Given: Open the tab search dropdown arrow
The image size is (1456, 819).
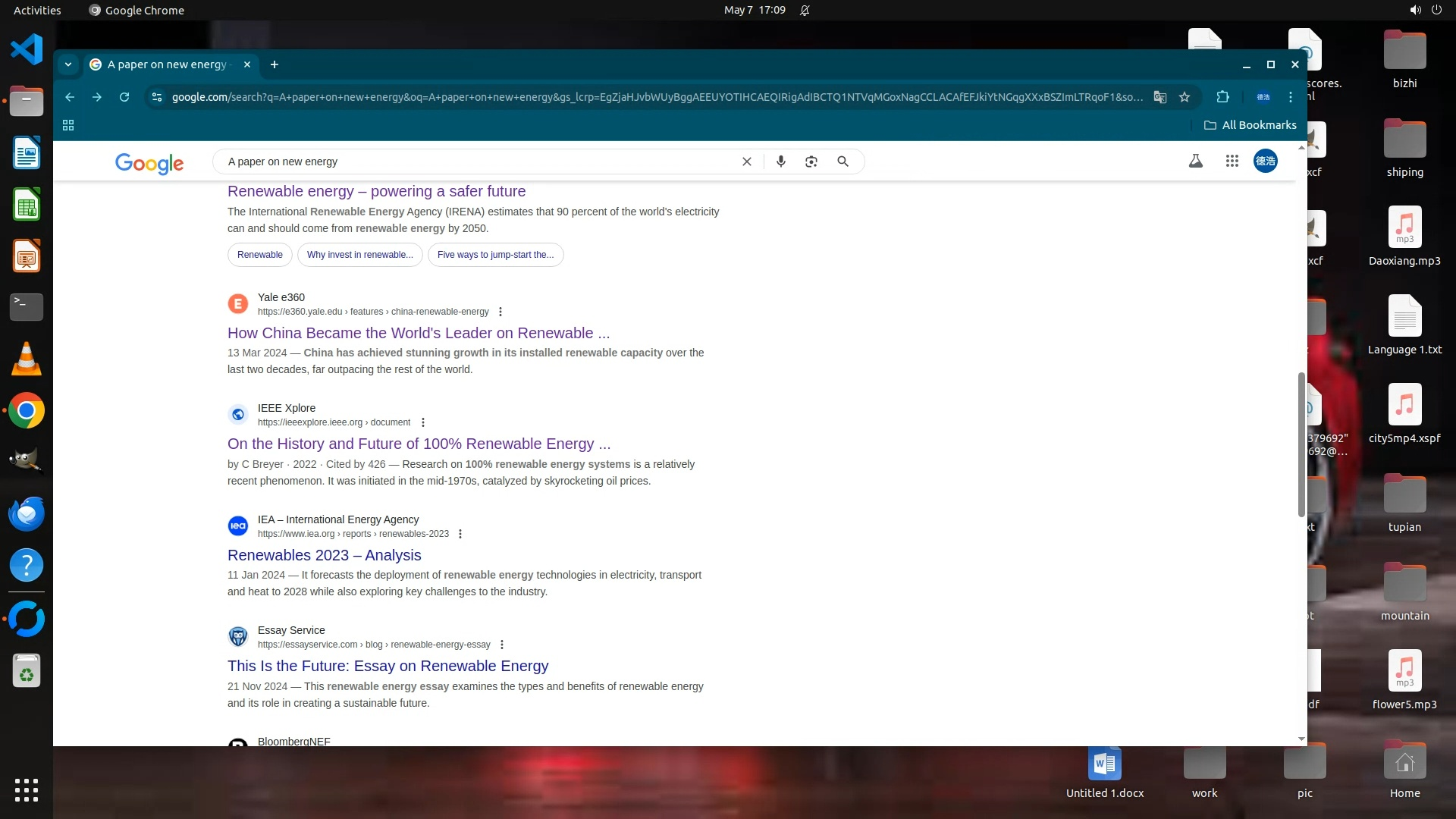Looking at the screenshot, I should (x=68, y=64).
